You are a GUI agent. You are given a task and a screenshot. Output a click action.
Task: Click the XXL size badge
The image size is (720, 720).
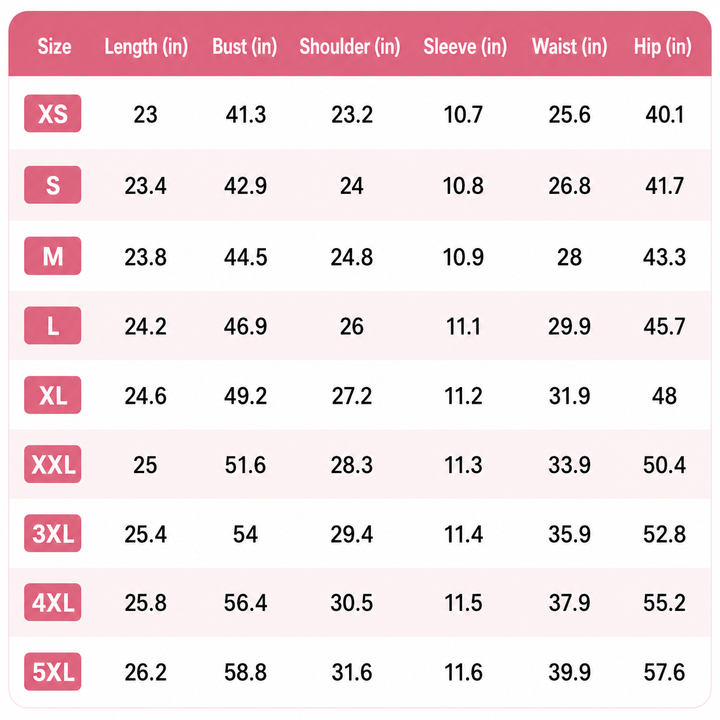click(x=53, y=464)
